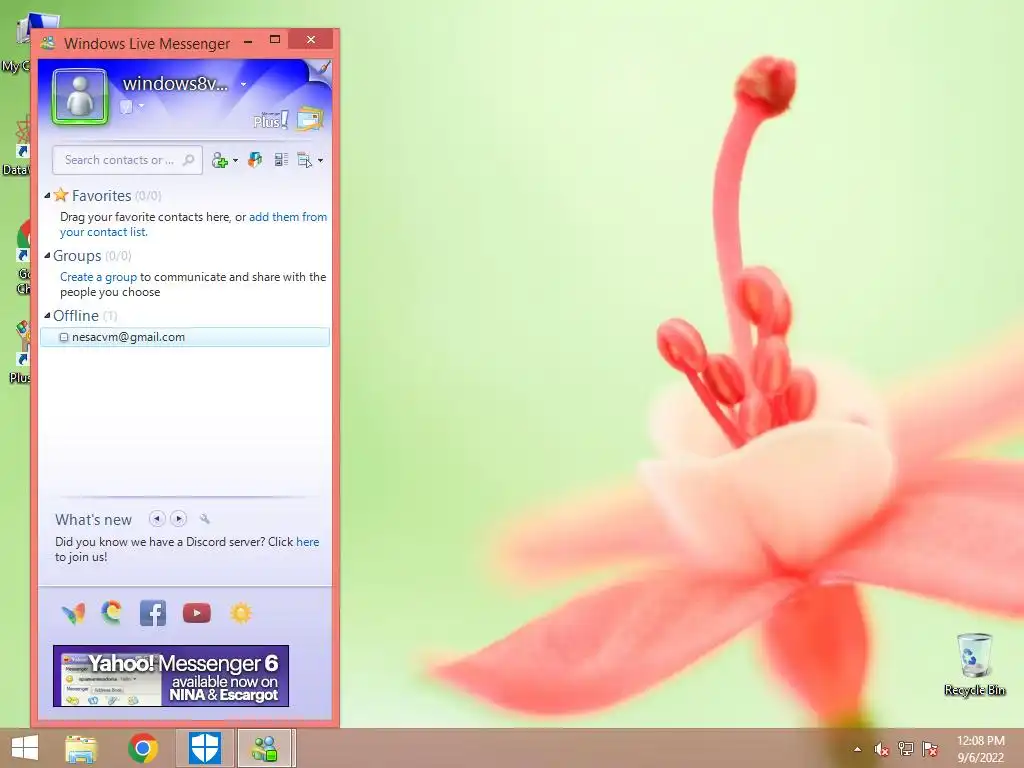The width and height of the screenshot is (1024, 768).
Task: Click the colorful cubes toolbar icon
Action: click(255, 160)
